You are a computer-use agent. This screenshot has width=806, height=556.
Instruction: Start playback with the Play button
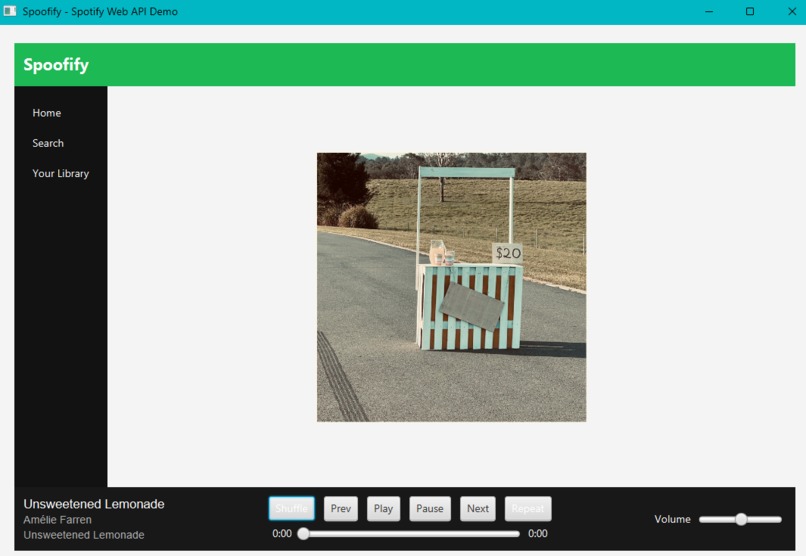tap(383, 509)
